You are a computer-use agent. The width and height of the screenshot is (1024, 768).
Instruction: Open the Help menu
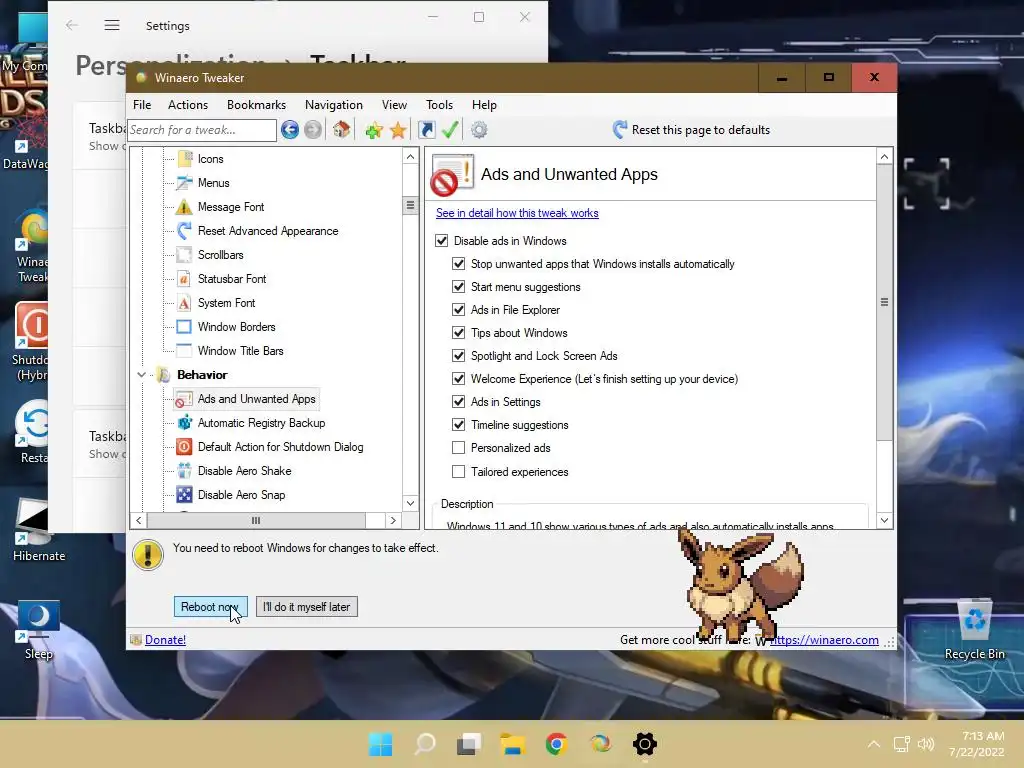[x=484, y=105]
